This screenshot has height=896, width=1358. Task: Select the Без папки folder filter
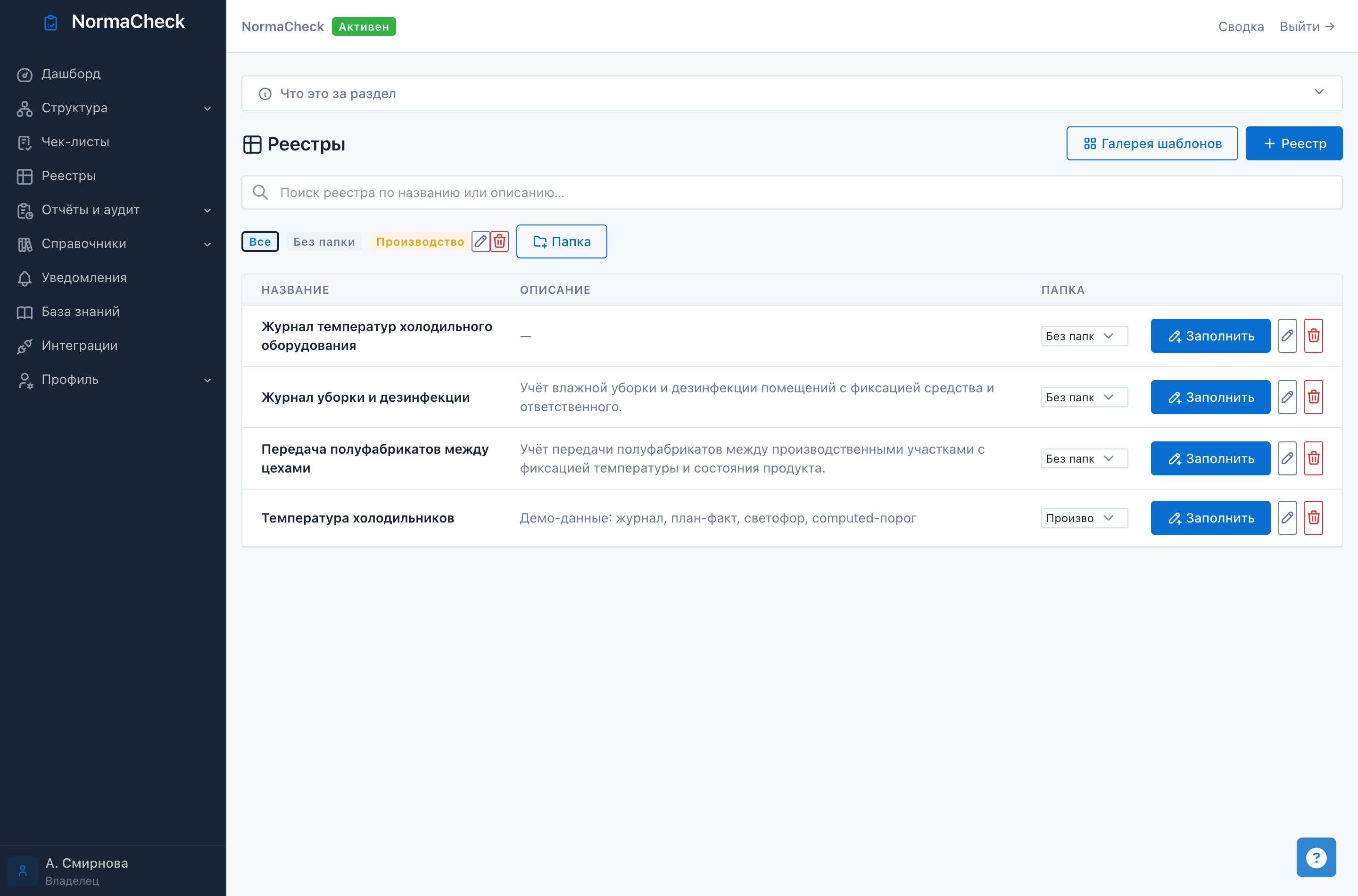324,241
